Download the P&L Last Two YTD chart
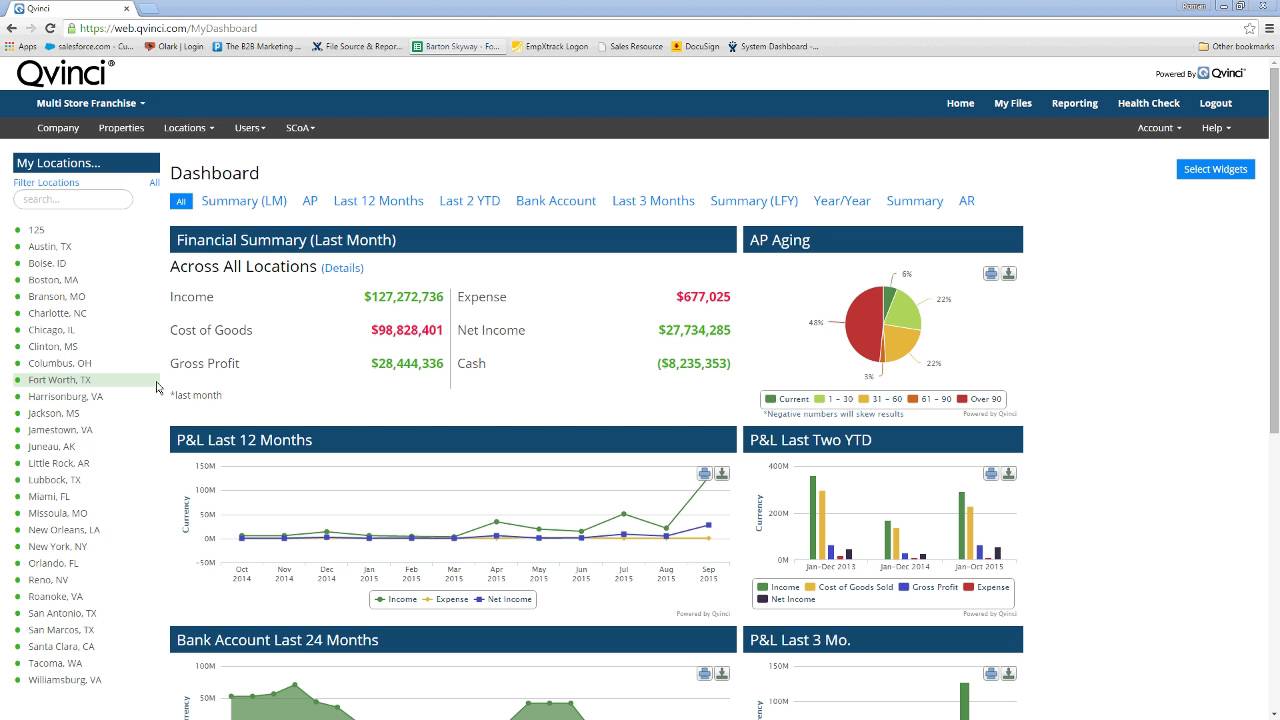Image resolution: width=1280 pixels, height=720 pixels. tap(1009, 473)
